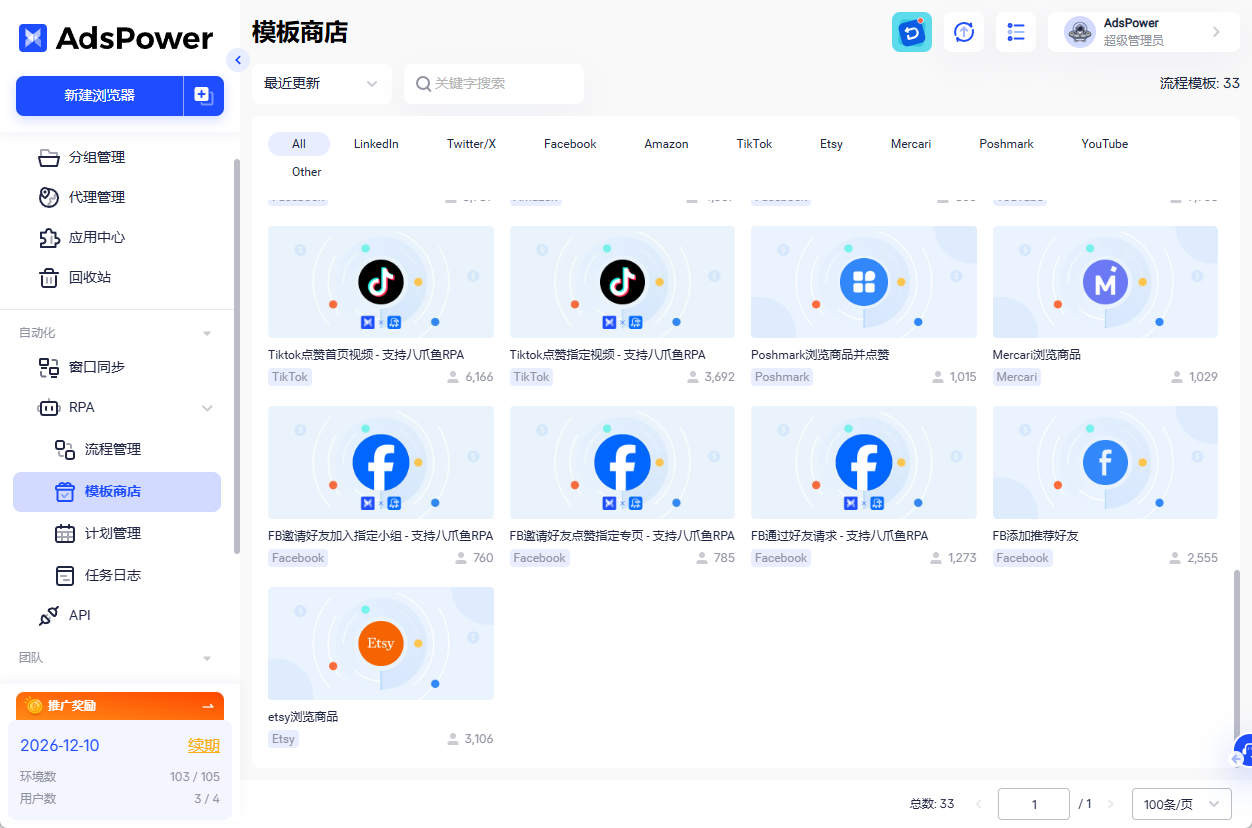
Task: Click the 关键字搜索 search field
Action: pos(494,84)
